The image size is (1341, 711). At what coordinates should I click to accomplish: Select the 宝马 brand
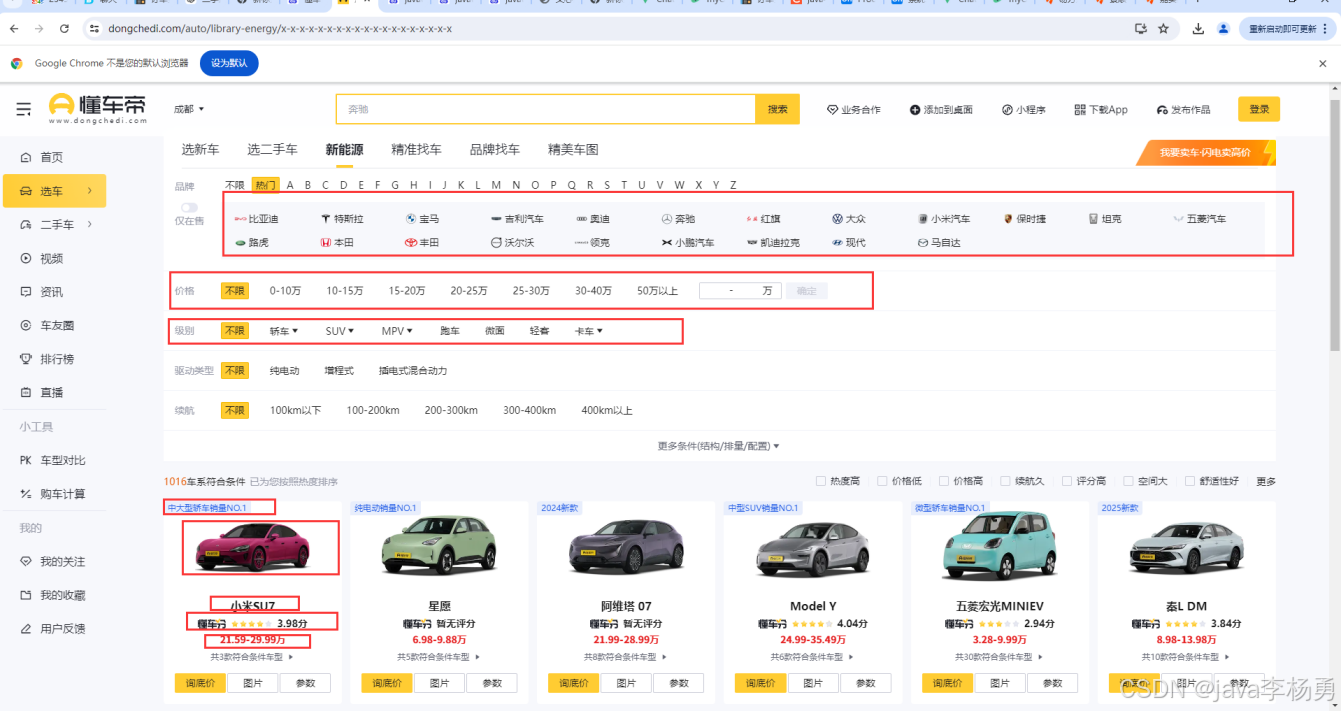[x=422, y=219]
